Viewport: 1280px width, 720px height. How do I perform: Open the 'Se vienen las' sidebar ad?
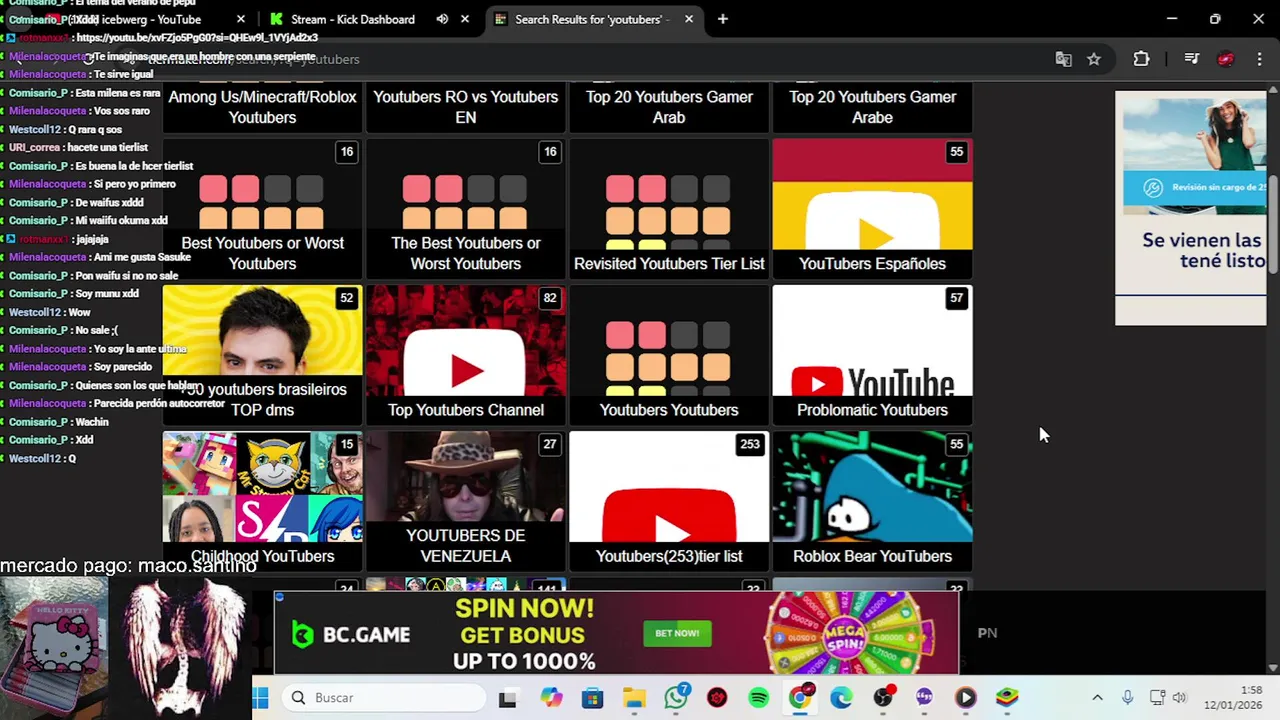point(1190,208)
